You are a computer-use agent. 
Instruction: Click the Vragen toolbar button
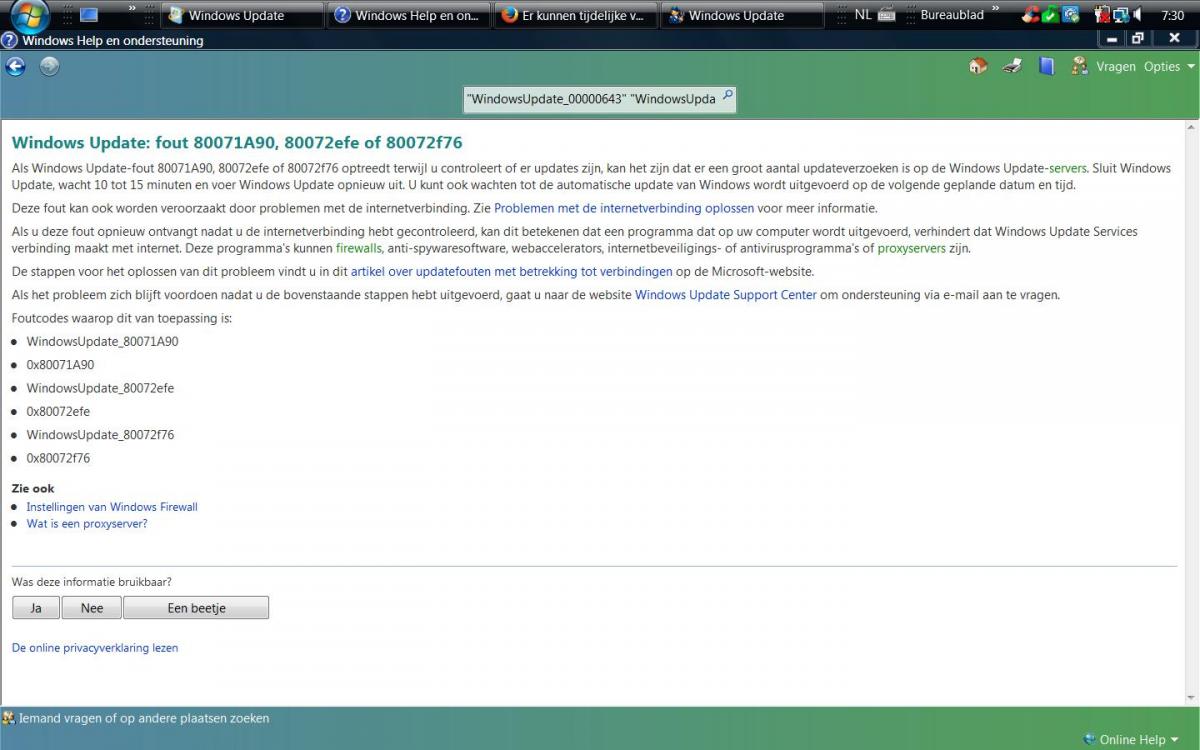pos(1104,67)
